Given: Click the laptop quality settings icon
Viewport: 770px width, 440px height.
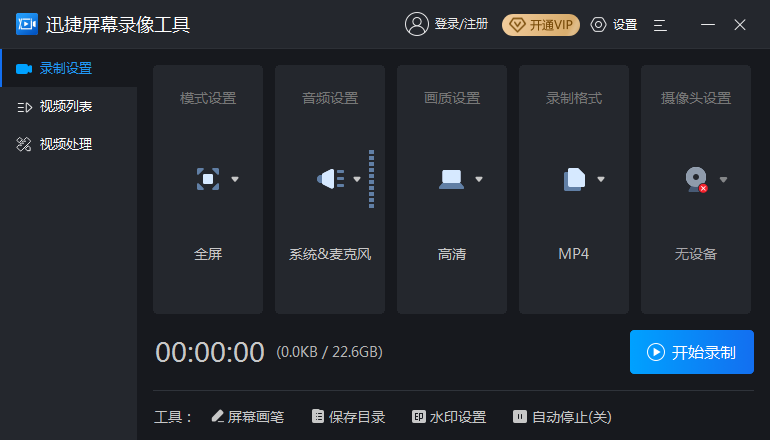Looking at the screenshot, I should 451,180.
